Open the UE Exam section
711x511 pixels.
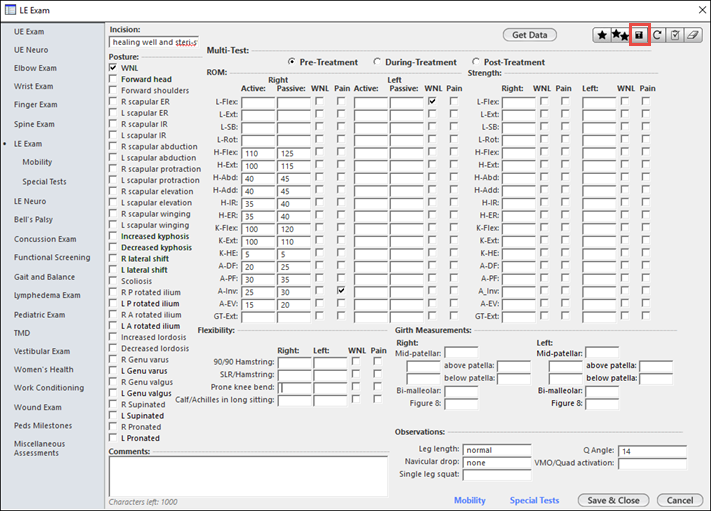point(29,32)
